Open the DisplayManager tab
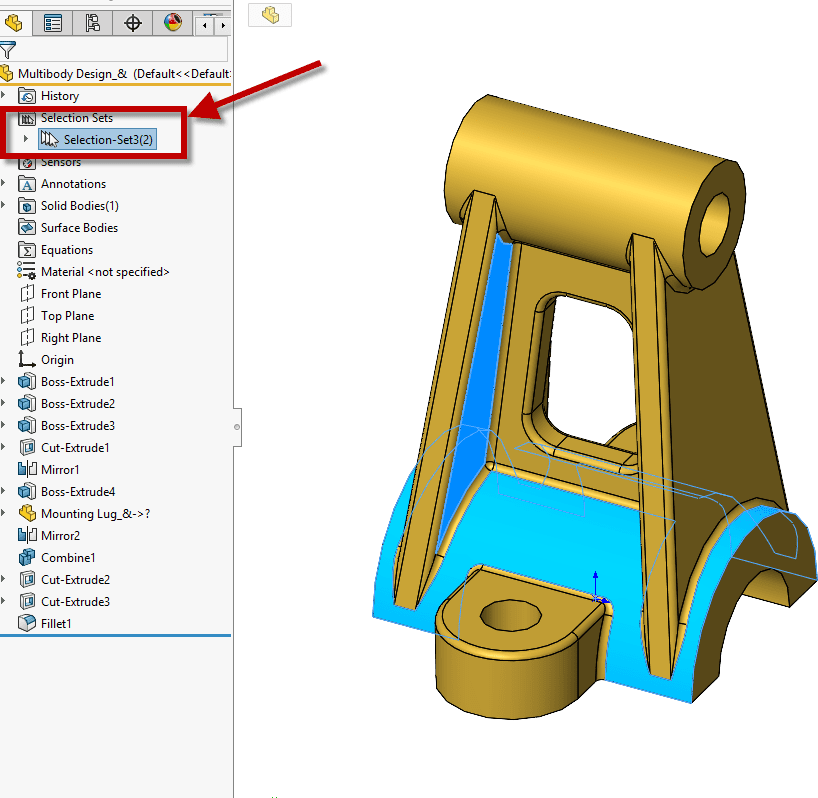Image resolution: width=818 pixels, height=798 pixels. [x=173, y=23]
